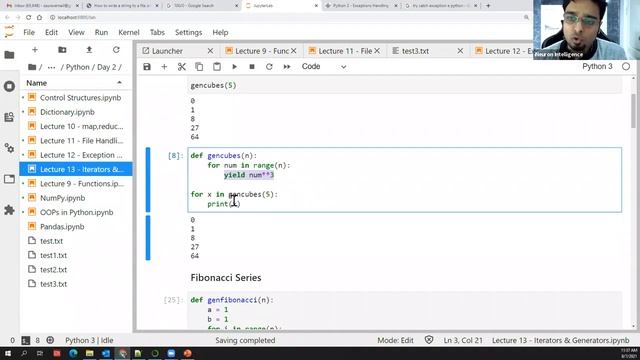Open the File Browser sidebar tab
Viewport: 640px width, 360px height.
9,55
